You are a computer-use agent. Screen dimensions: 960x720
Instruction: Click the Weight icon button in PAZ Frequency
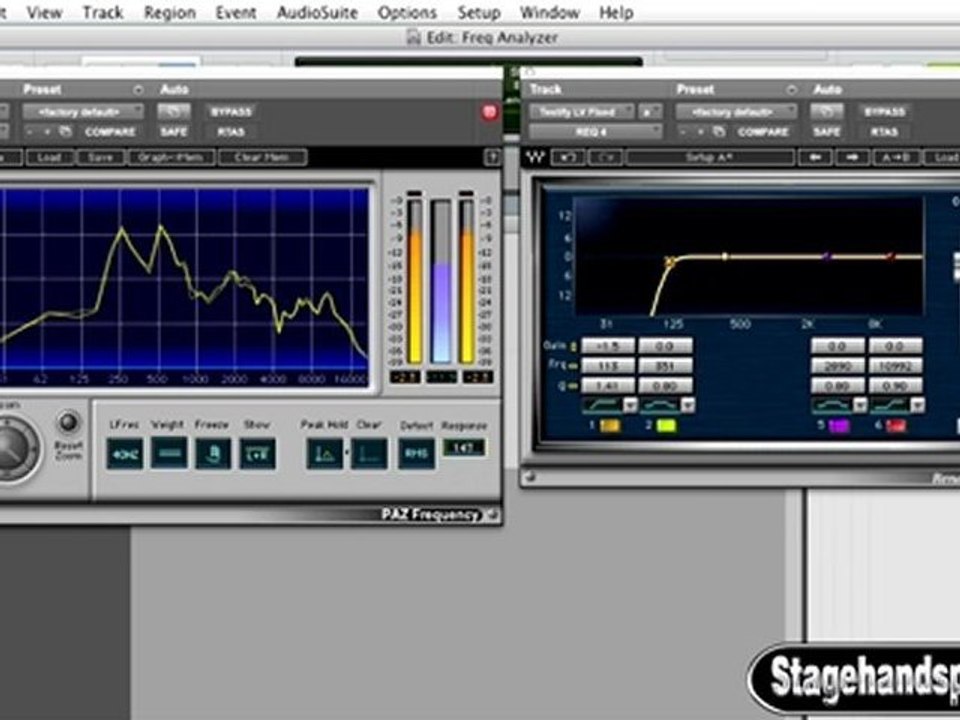coord(169,453)
